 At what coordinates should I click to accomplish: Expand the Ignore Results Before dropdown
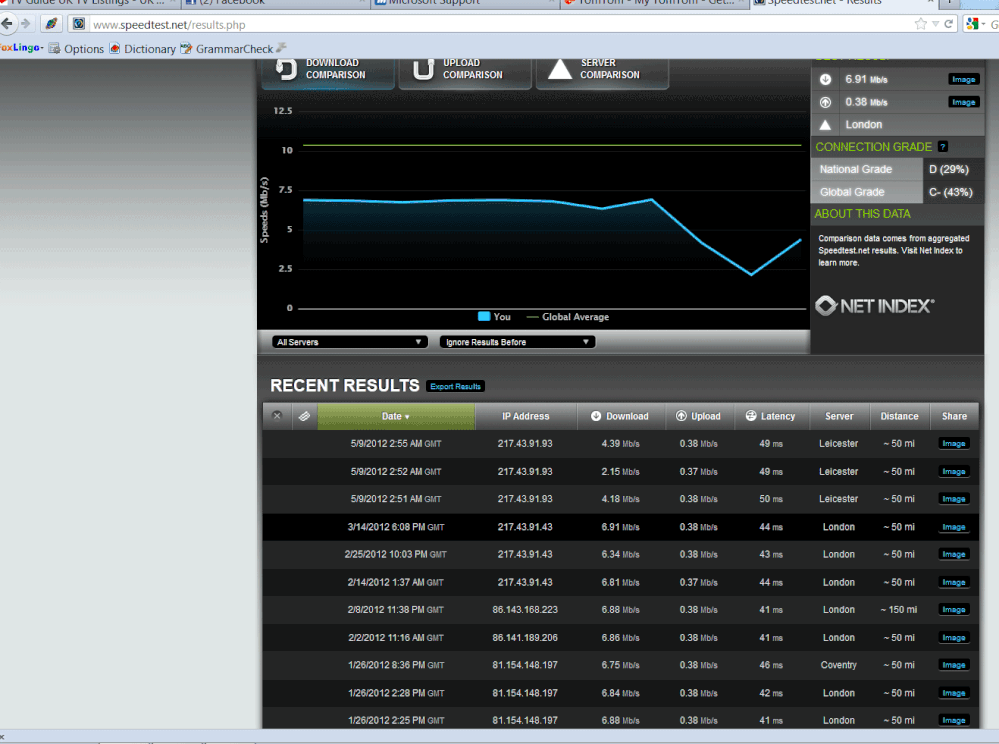click(x=517, y=342)
